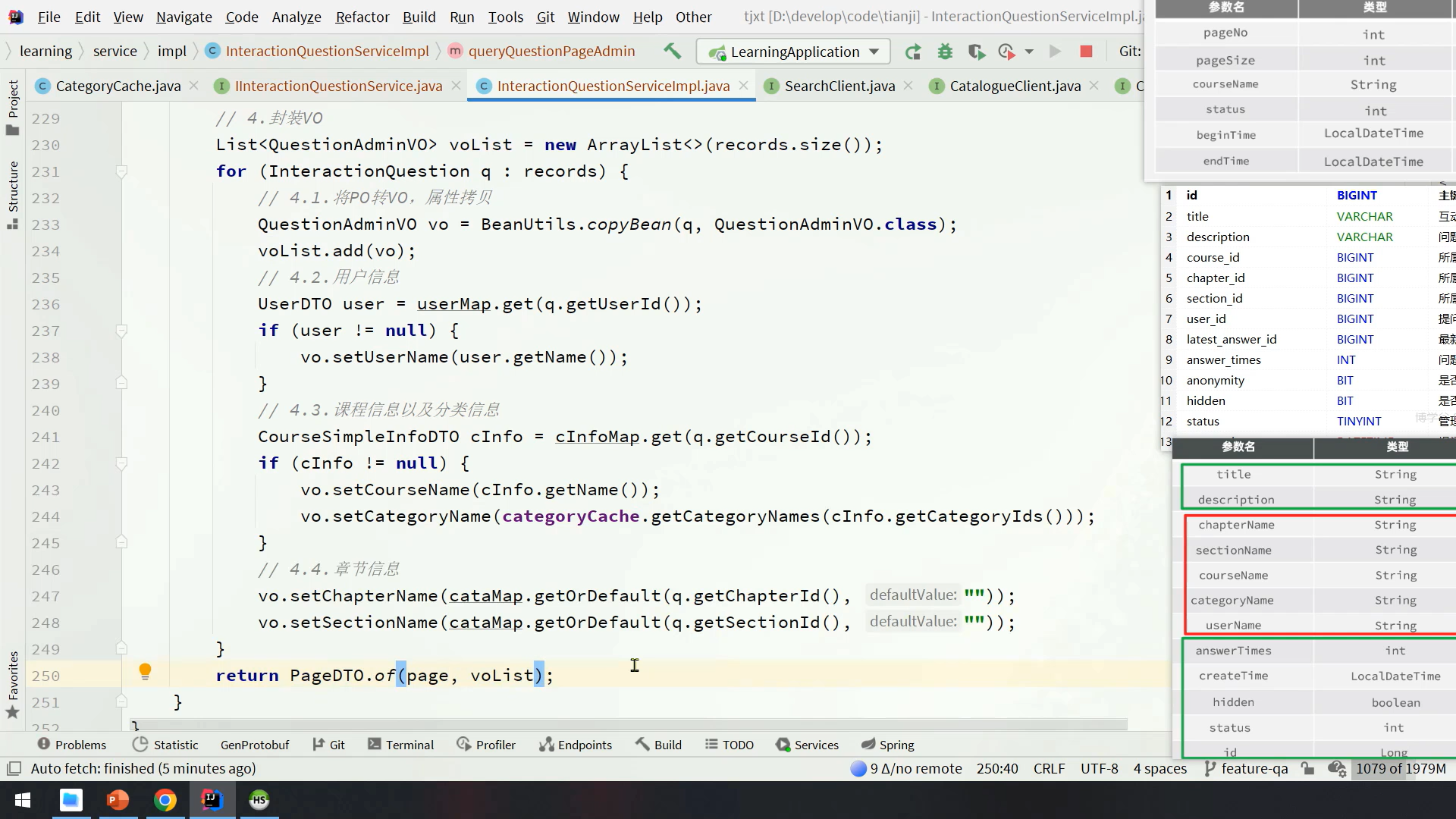This screenshot has height=819, width=1456.
Task: Collapse the if block fold at line 237
Action: (121, 331)
